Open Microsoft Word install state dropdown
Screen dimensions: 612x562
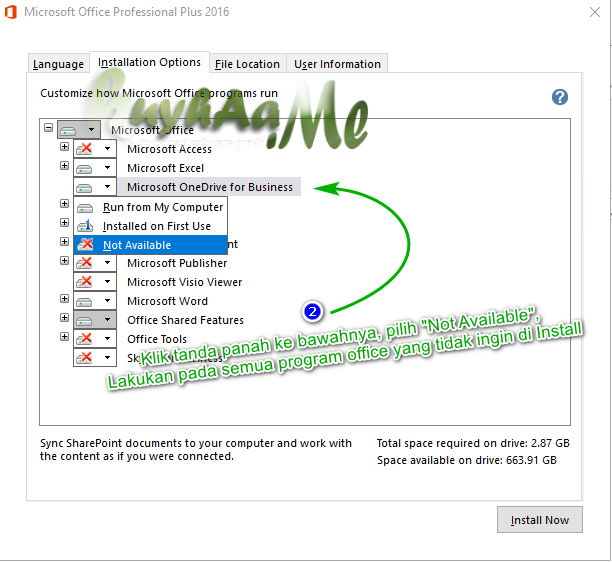click(95, 301)
